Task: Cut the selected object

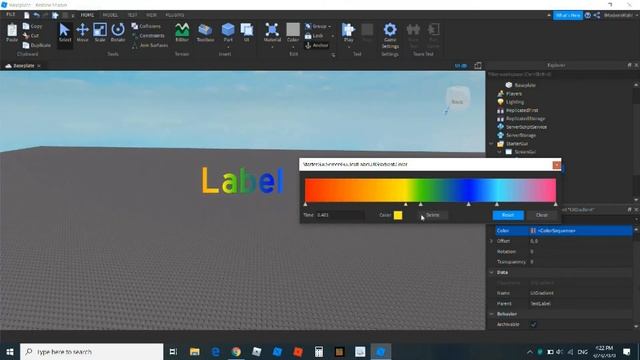Action: point(31,36)
